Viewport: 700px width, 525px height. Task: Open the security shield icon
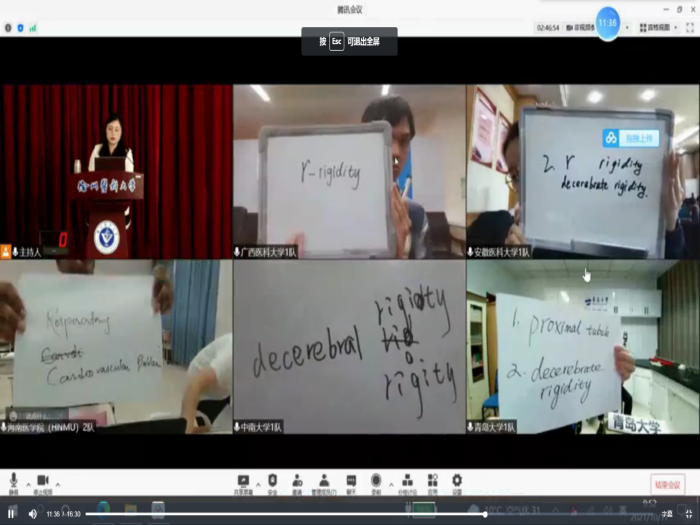271,481
